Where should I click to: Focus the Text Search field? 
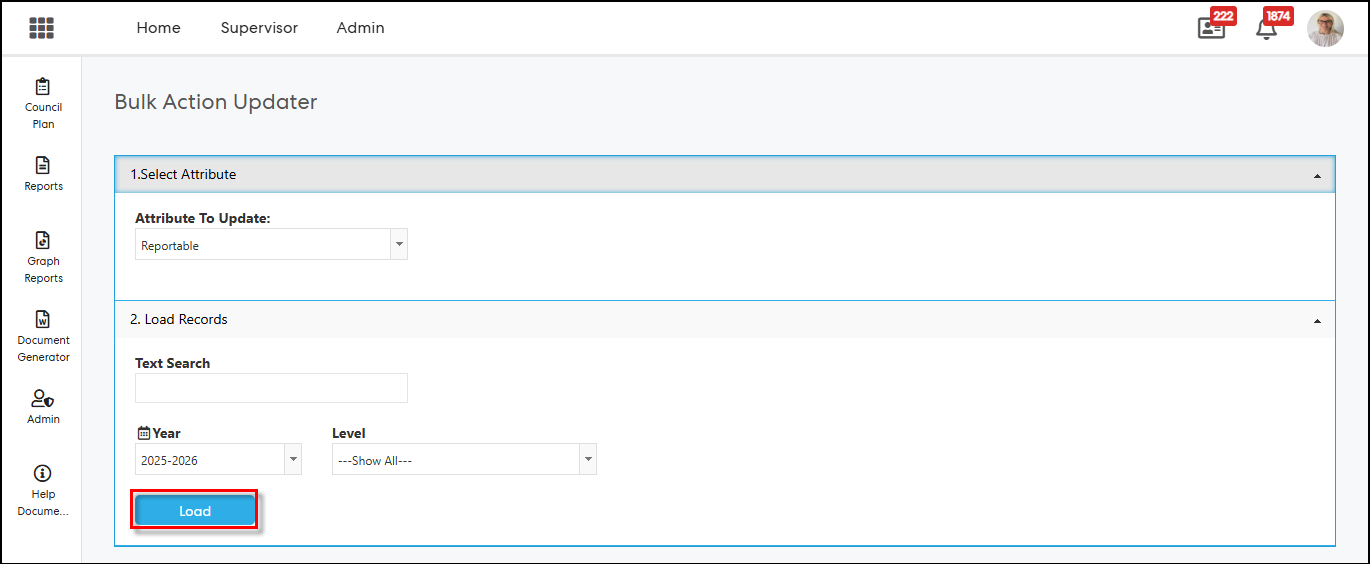[271, 388]
